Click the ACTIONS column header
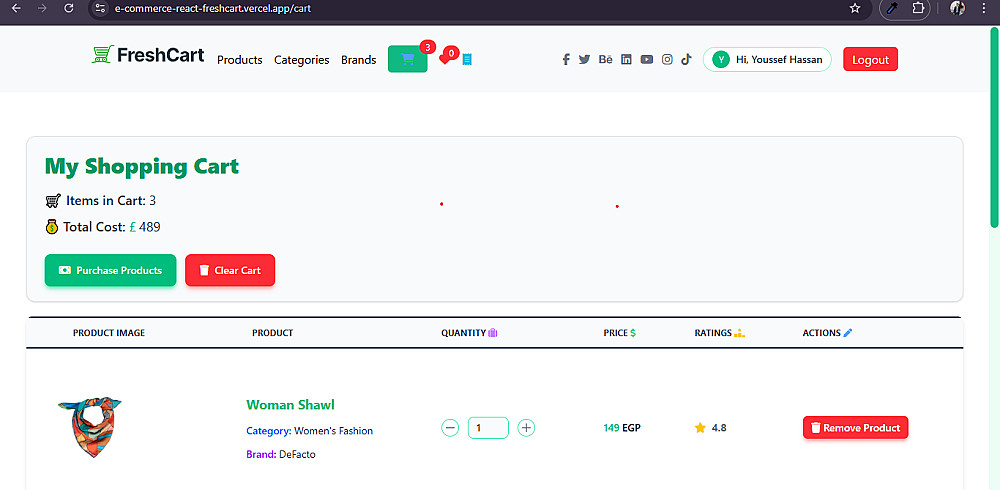The height and width of the screenshot is (490, 1000). click(x=827, y=332)
